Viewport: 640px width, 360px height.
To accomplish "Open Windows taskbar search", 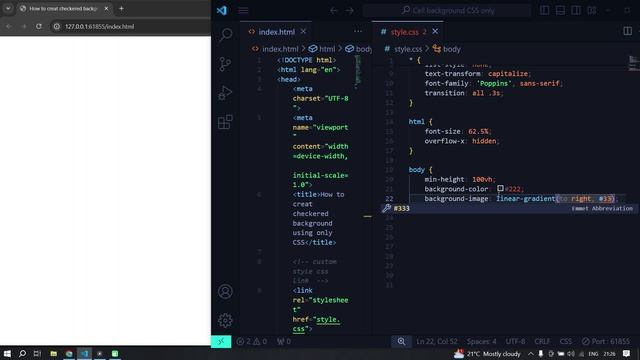I will [22, 353].
